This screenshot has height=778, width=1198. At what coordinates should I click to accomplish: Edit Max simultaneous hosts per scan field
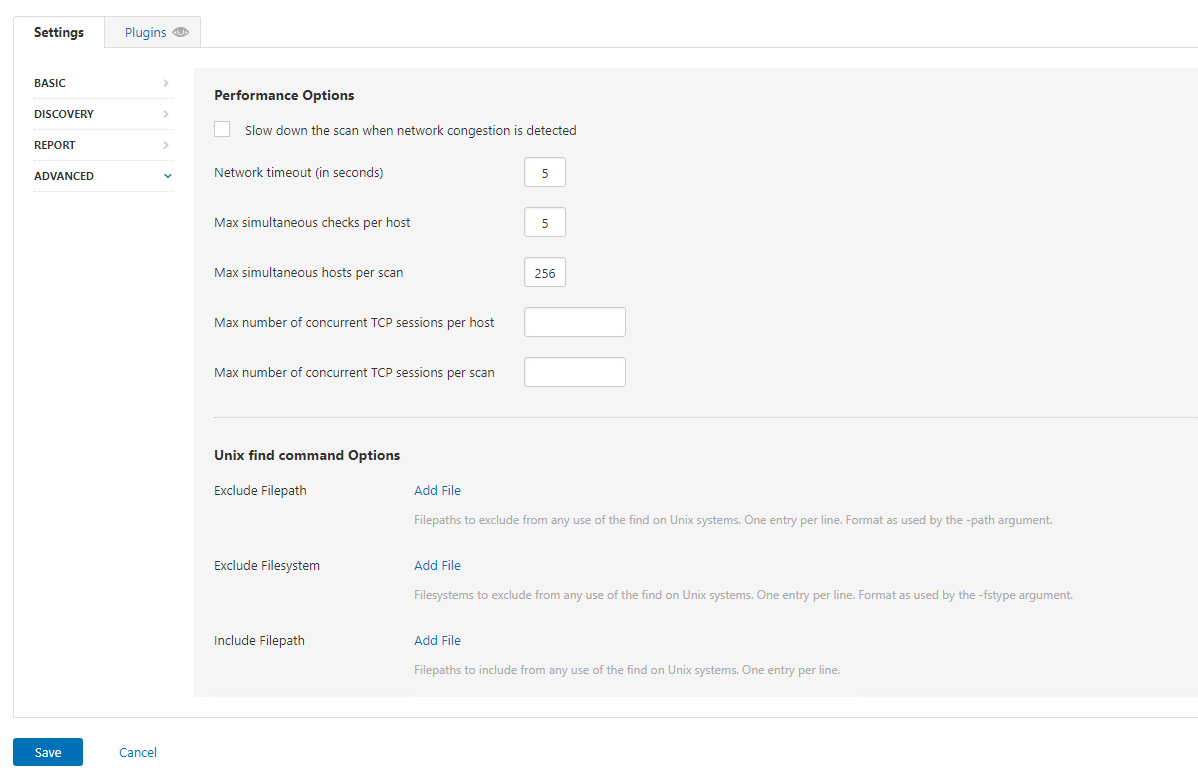545,273
